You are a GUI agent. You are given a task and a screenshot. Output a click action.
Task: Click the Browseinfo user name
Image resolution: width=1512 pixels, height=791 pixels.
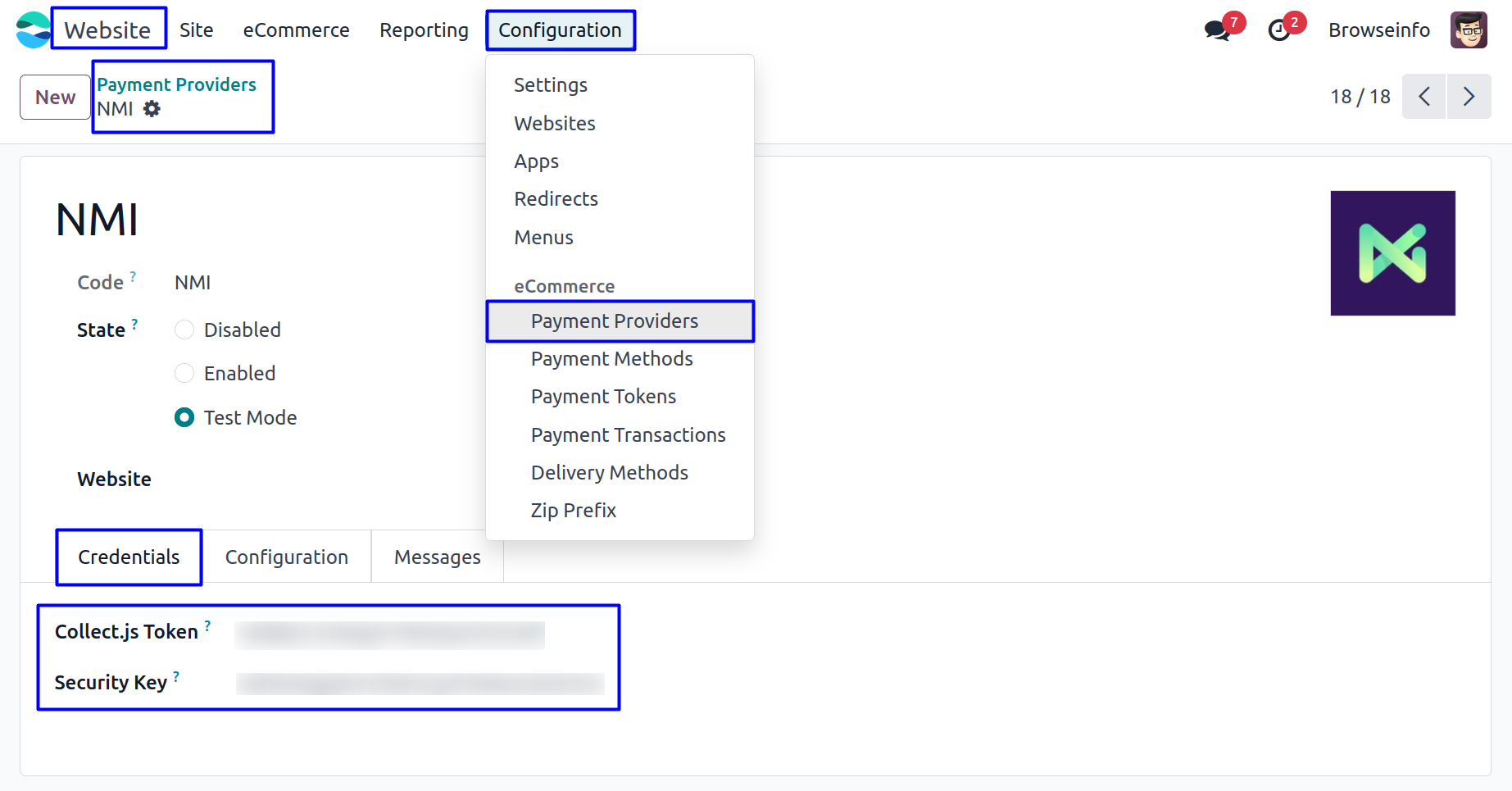coord(1379,30)
